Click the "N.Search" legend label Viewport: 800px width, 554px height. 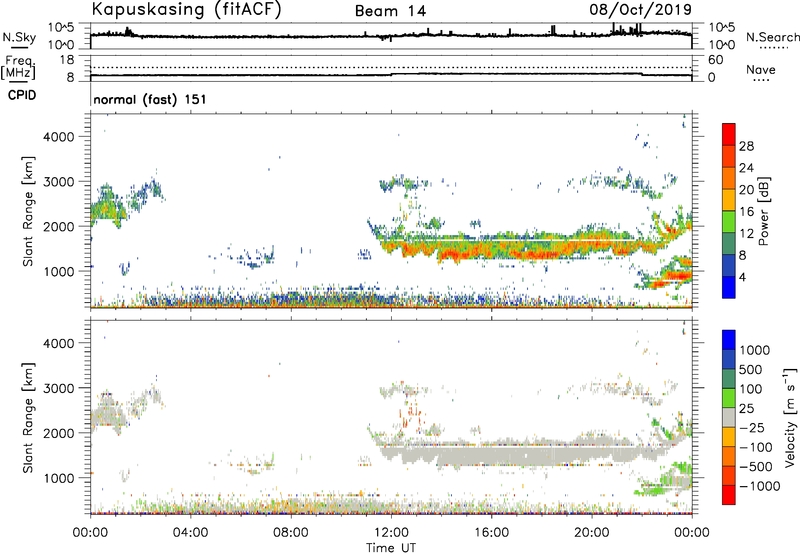[772, 37]
